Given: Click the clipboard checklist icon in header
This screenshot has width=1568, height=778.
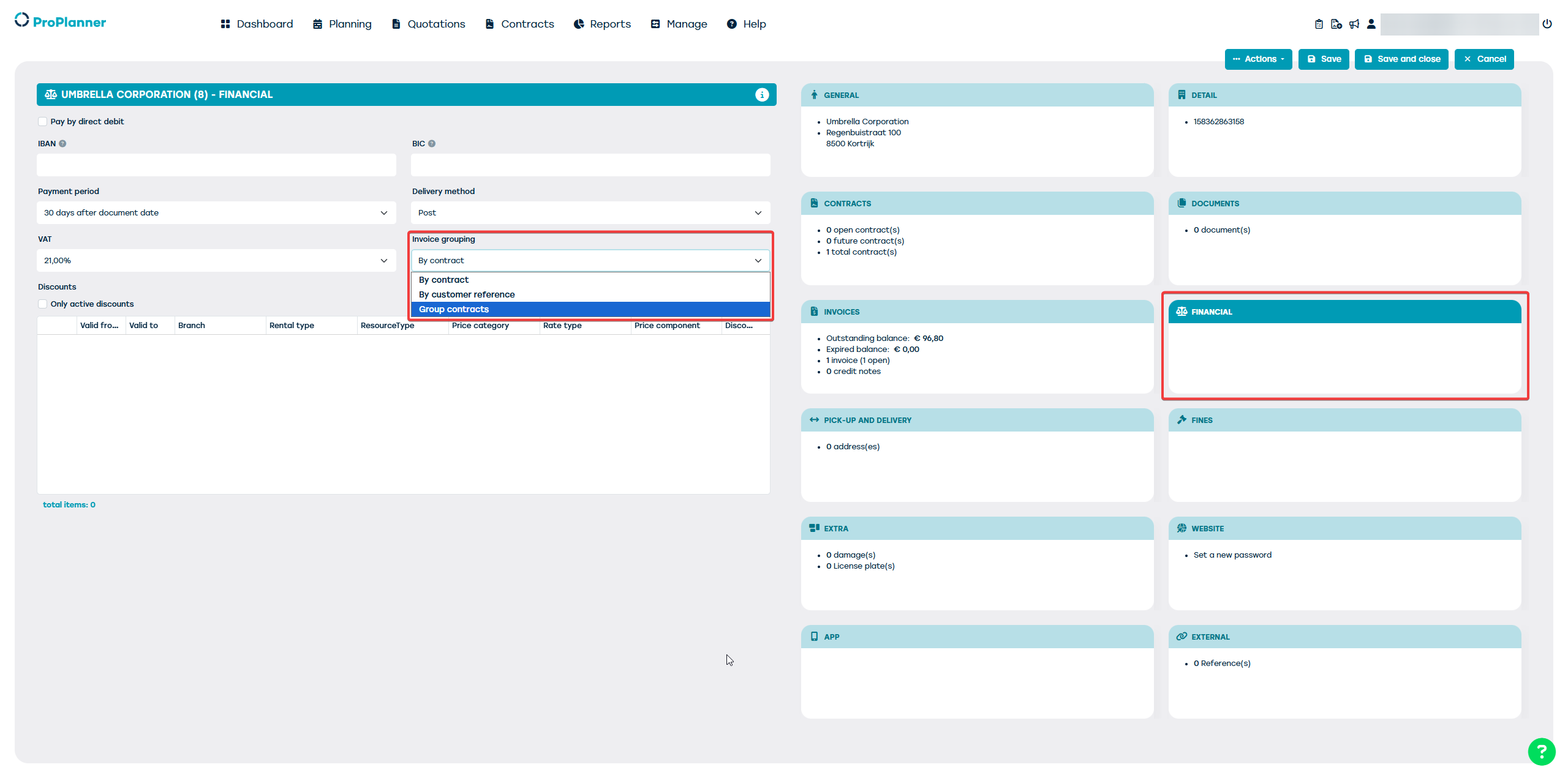Looking at the screenshot, I should [1319, 24].
